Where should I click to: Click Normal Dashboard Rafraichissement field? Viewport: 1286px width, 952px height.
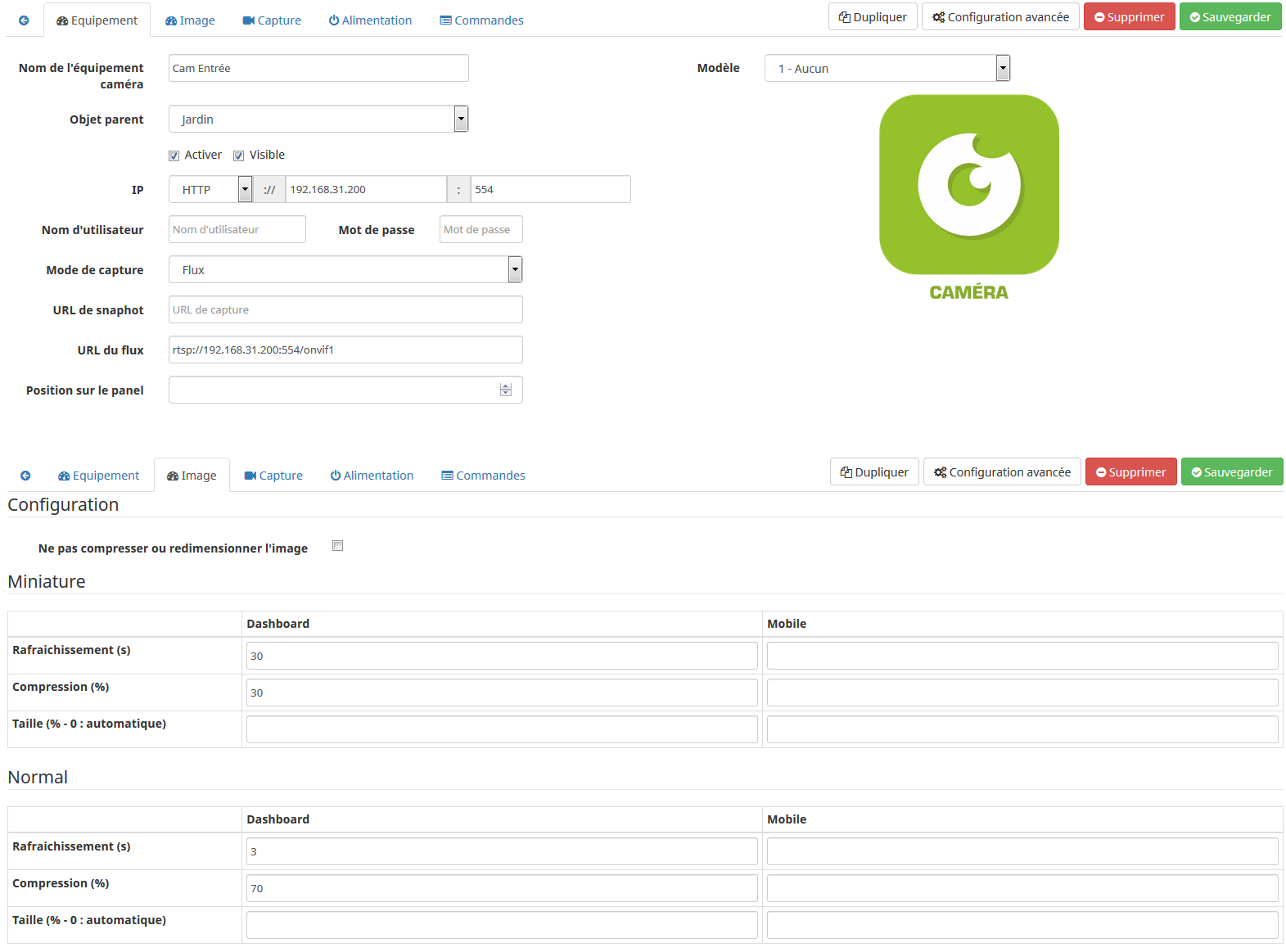tap(502, 851)
